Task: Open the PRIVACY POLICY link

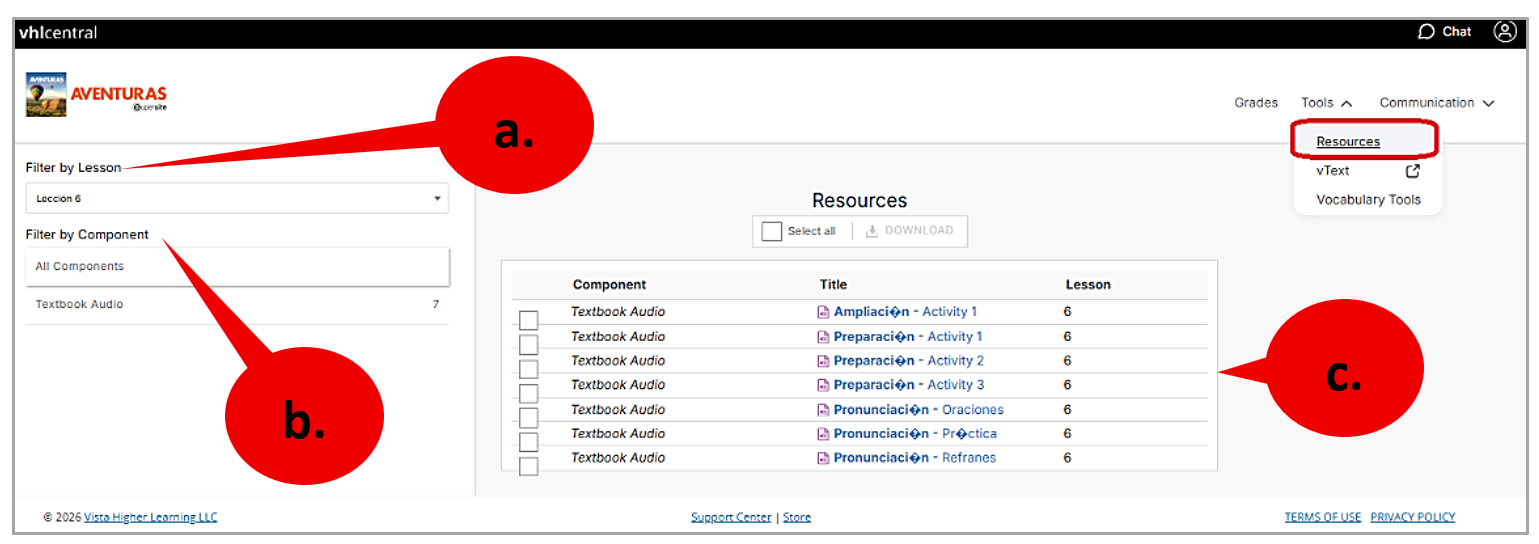Action: (1412, 518)
